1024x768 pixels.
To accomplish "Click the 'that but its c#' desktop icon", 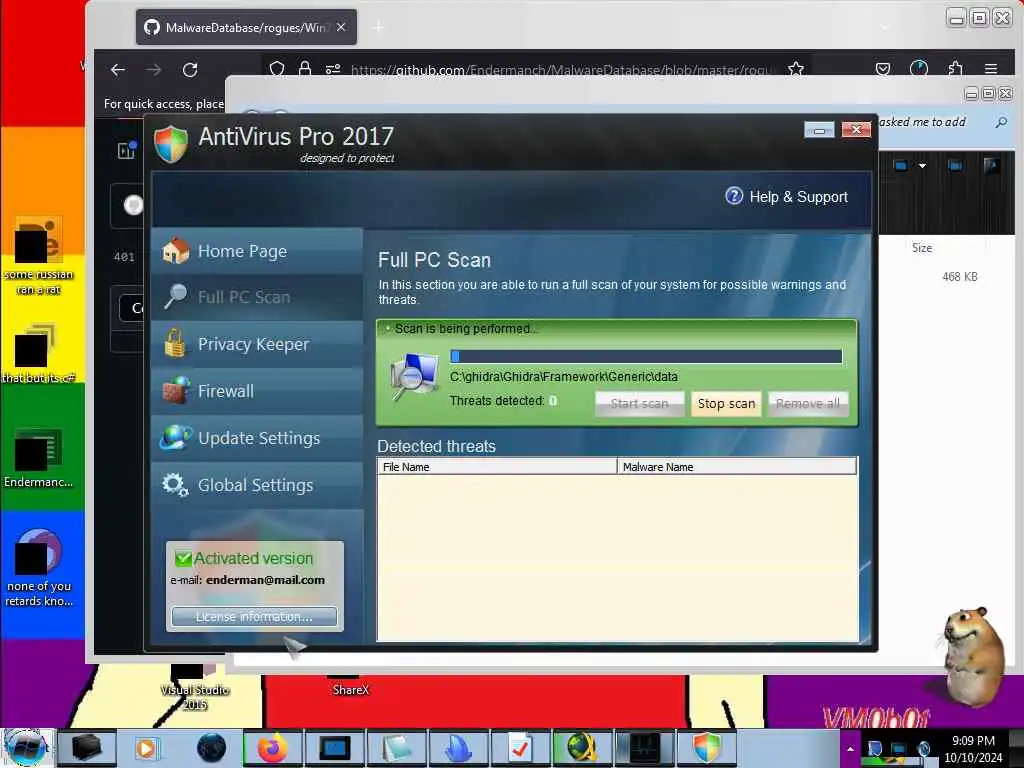I will click(39, 353).
